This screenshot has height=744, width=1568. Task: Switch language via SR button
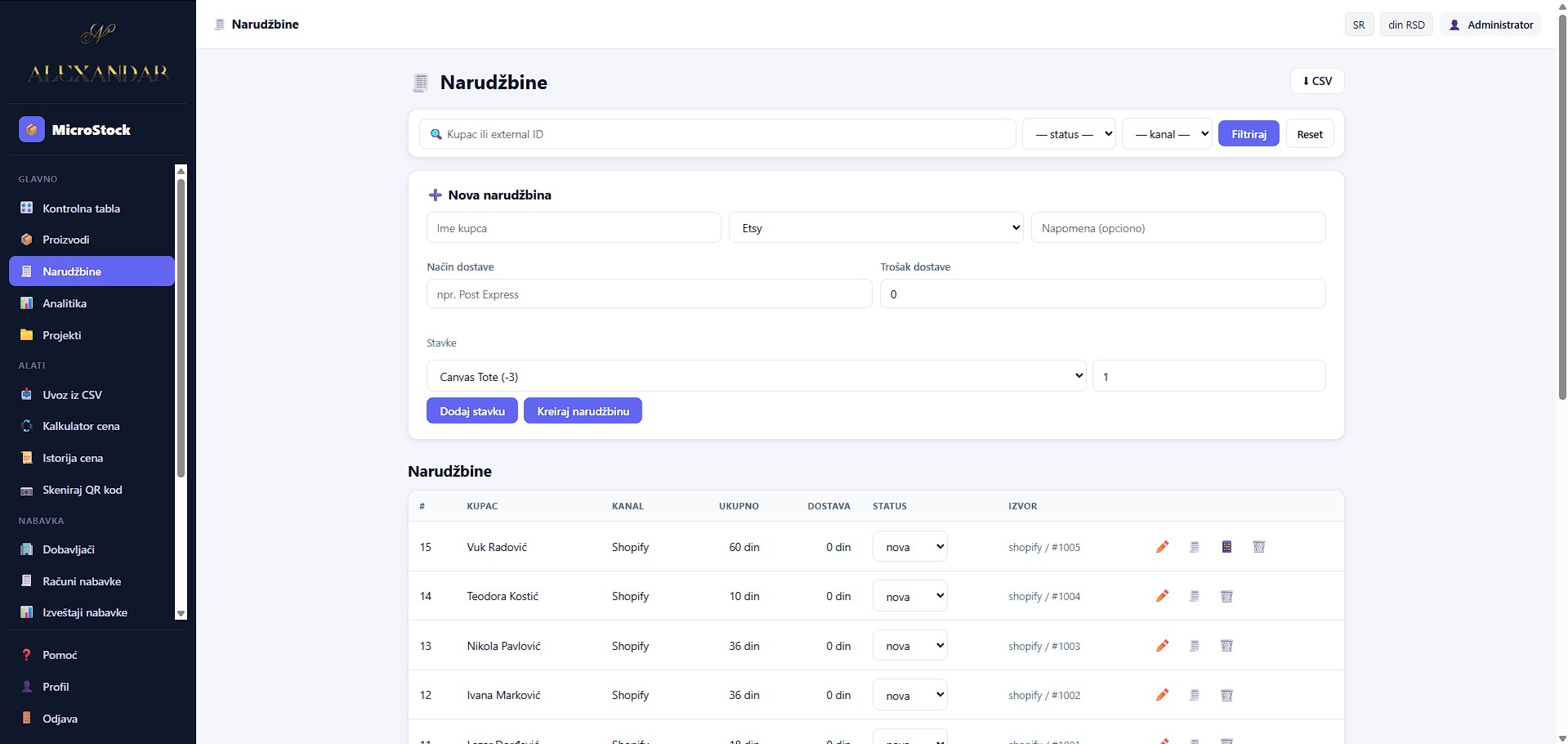tap(1359, 25)
